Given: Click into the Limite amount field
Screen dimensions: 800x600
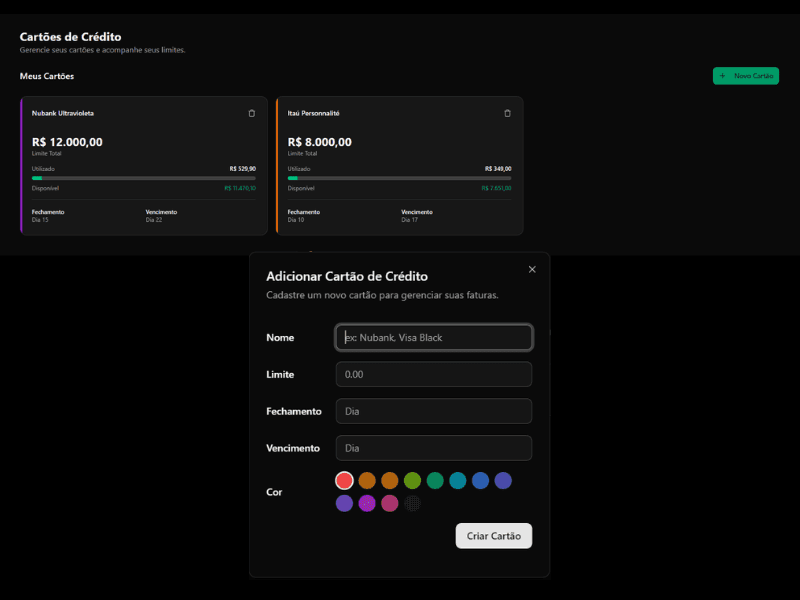Looking at the screenshot, I should pyautogui.click(x=434, y=375).
